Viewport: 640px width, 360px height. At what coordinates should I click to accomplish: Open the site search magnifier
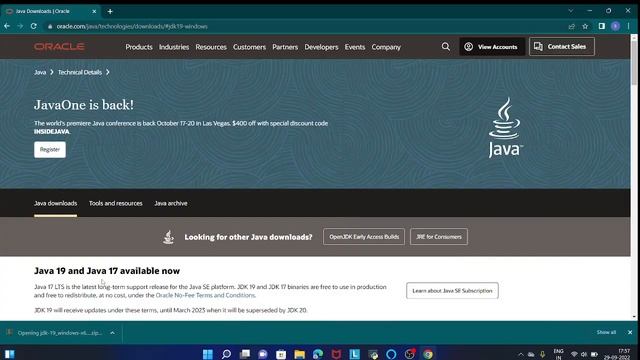pyautogui.click(x=446, y=47)
